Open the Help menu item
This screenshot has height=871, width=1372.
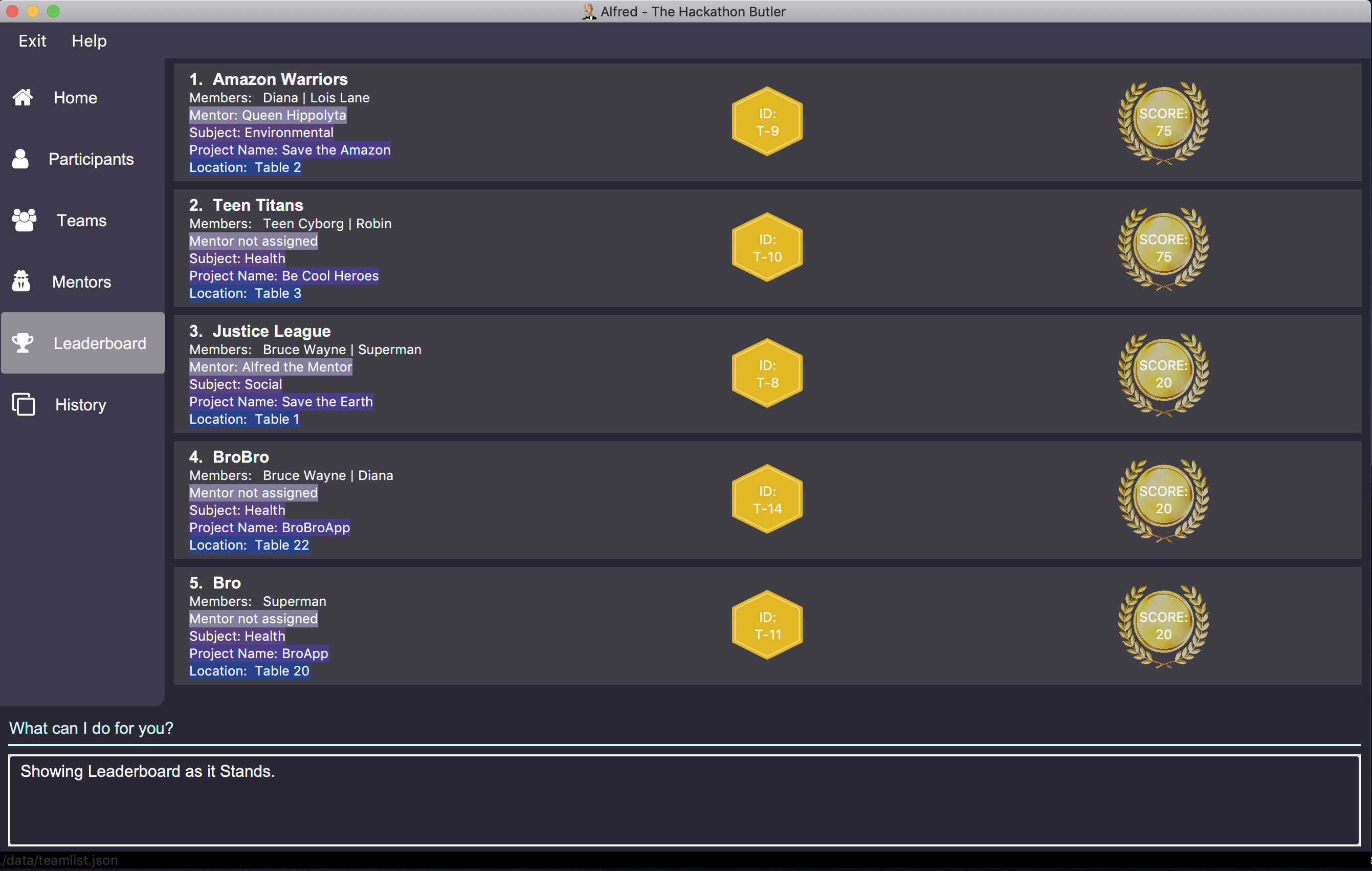pos(88,40)
